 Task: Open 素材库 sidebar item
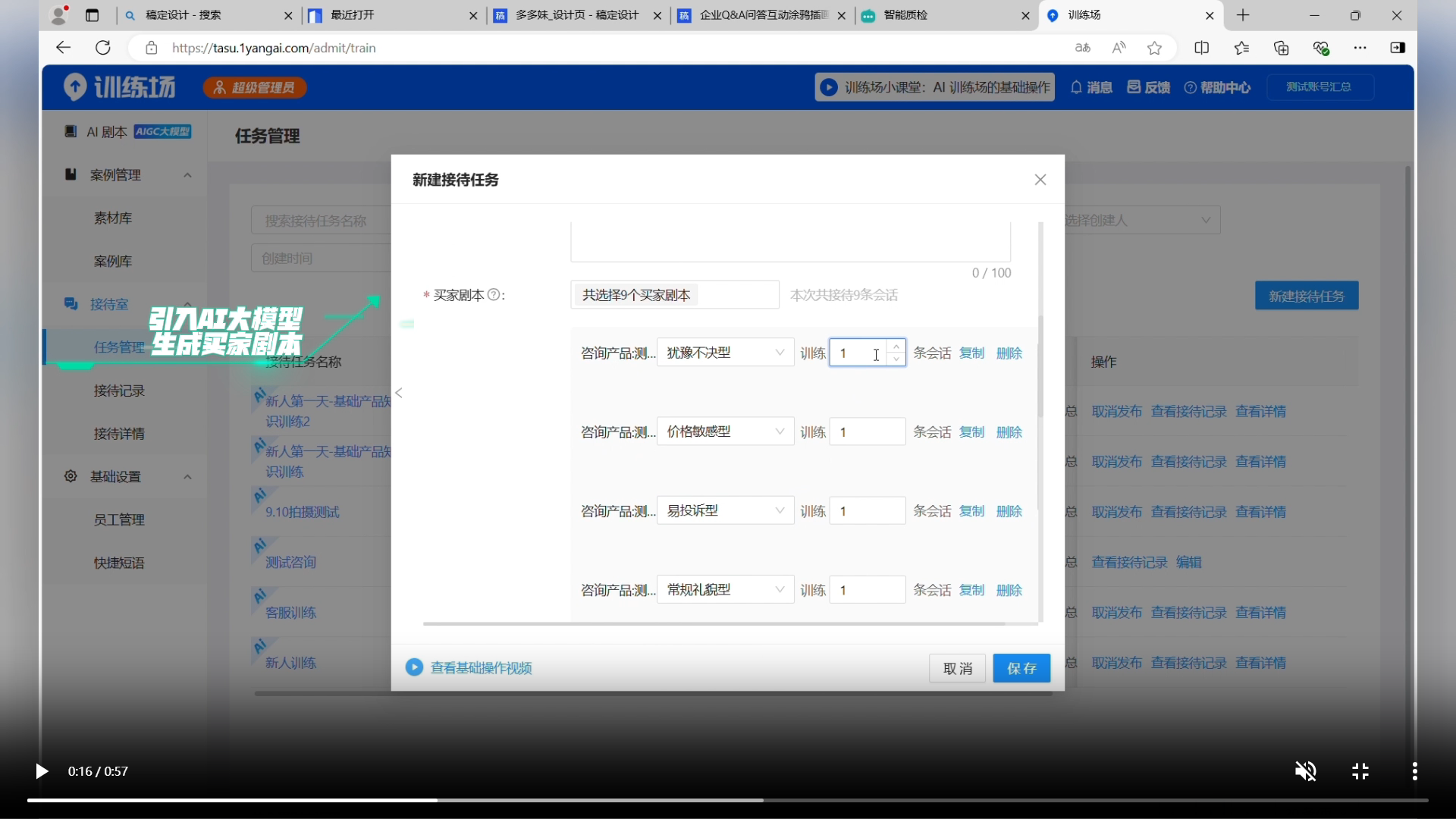113,218
